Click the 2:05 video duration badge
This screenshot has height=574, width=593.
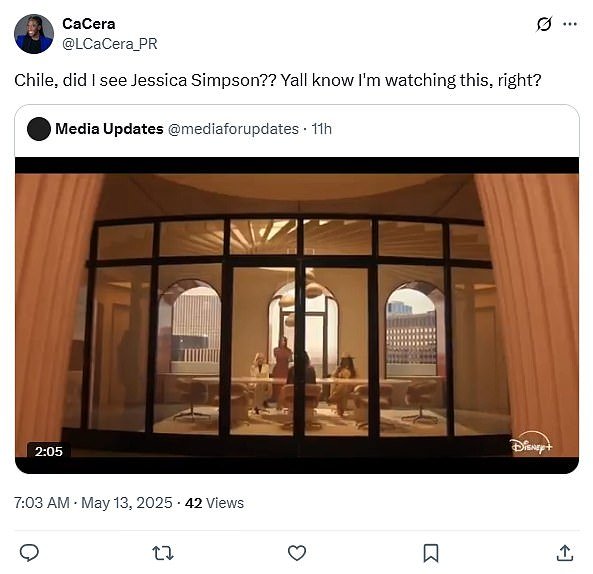48,451
